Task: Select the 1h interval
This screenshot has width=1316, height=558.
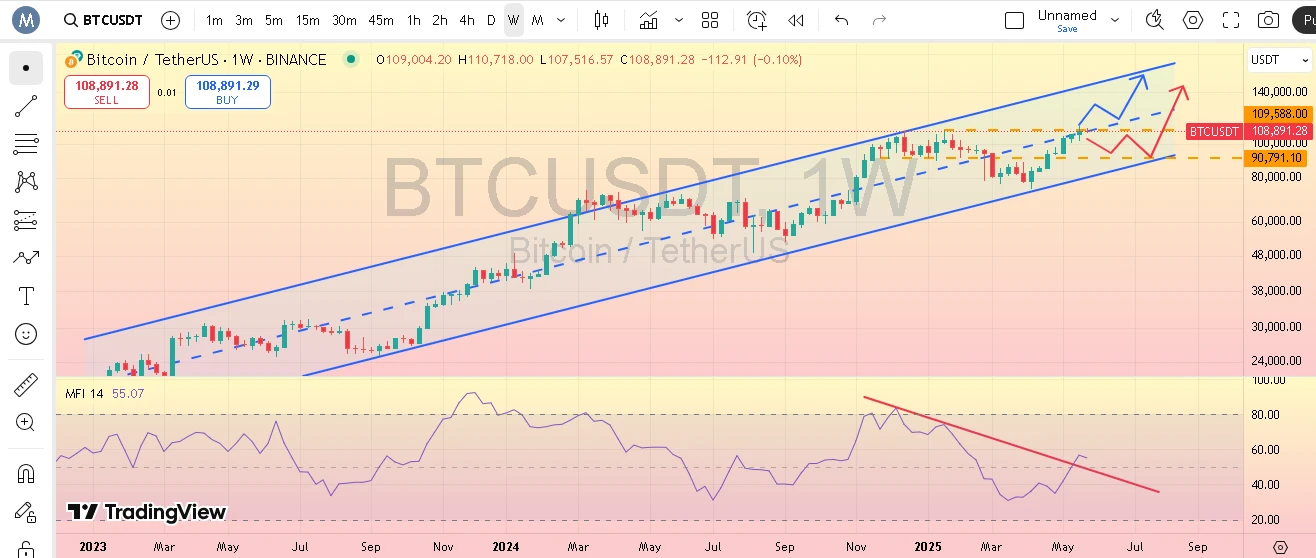Action: (413, 20)
